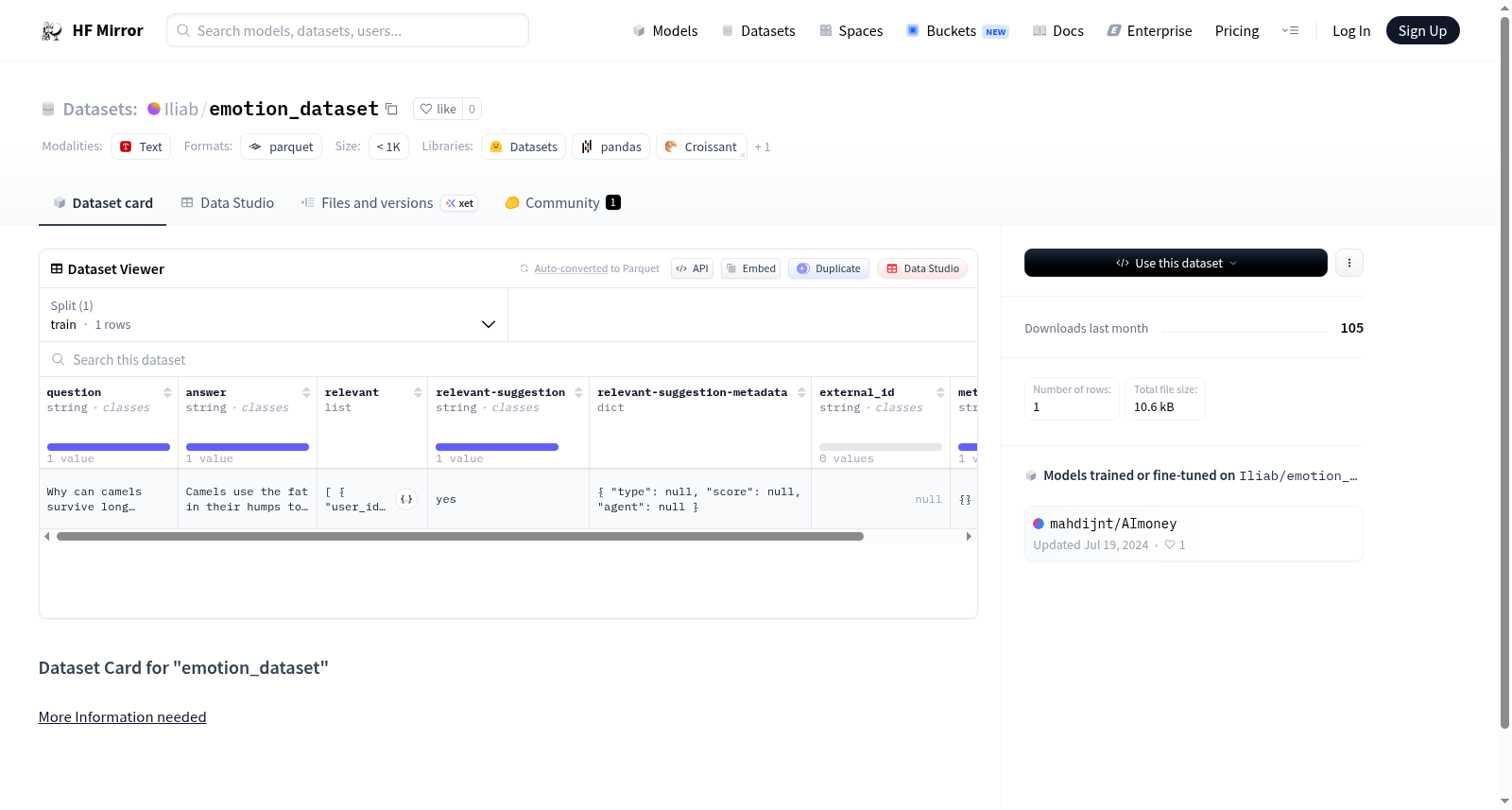Click the question column distribution bar
Image resolution: width=1512 pixels, height=810 pixels.
[x=109, y=447]
